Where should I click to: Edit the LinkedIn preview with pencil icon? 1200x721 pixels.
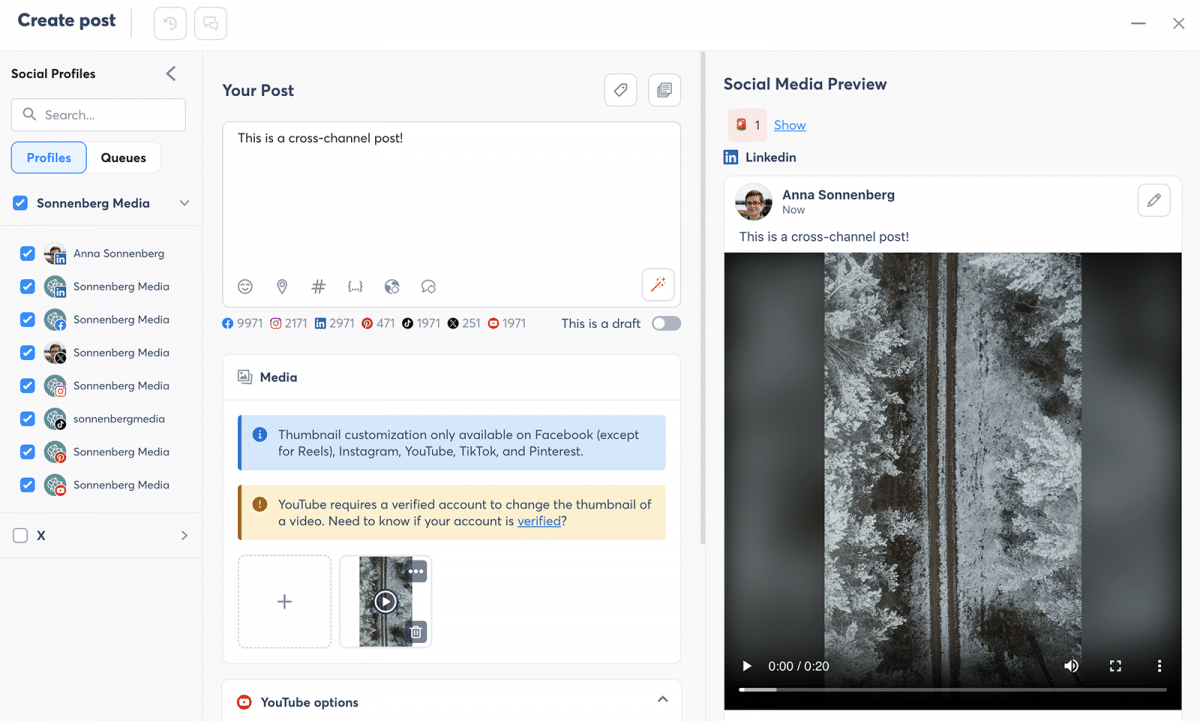point(1153,201)
